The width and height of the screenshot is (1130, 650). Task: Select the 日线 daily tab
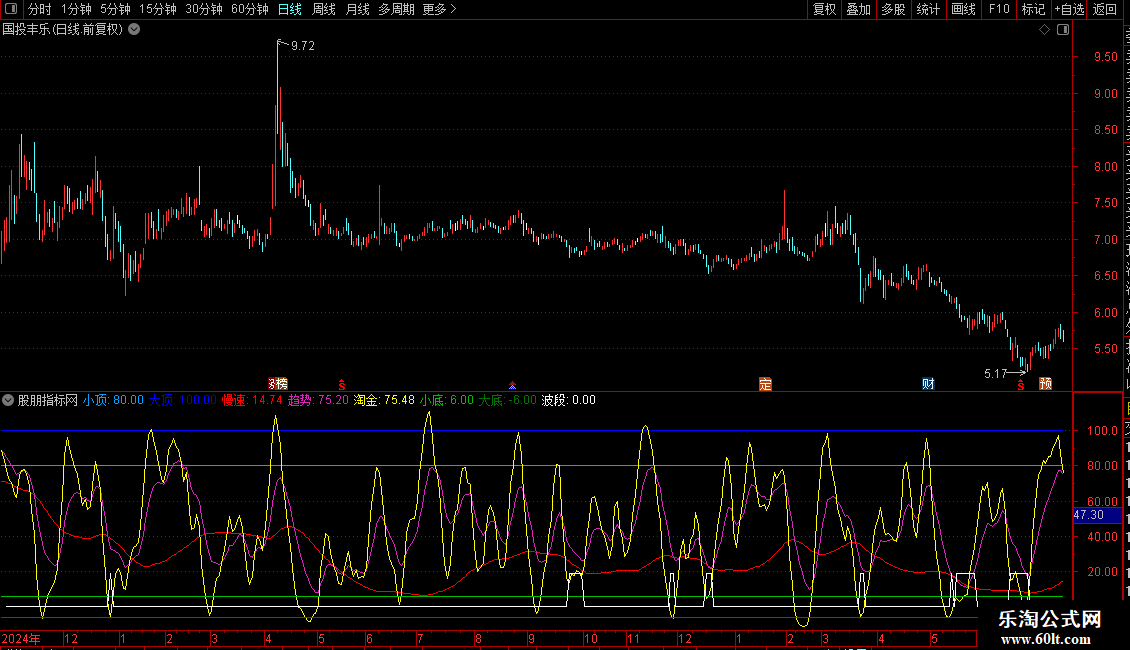290,9
